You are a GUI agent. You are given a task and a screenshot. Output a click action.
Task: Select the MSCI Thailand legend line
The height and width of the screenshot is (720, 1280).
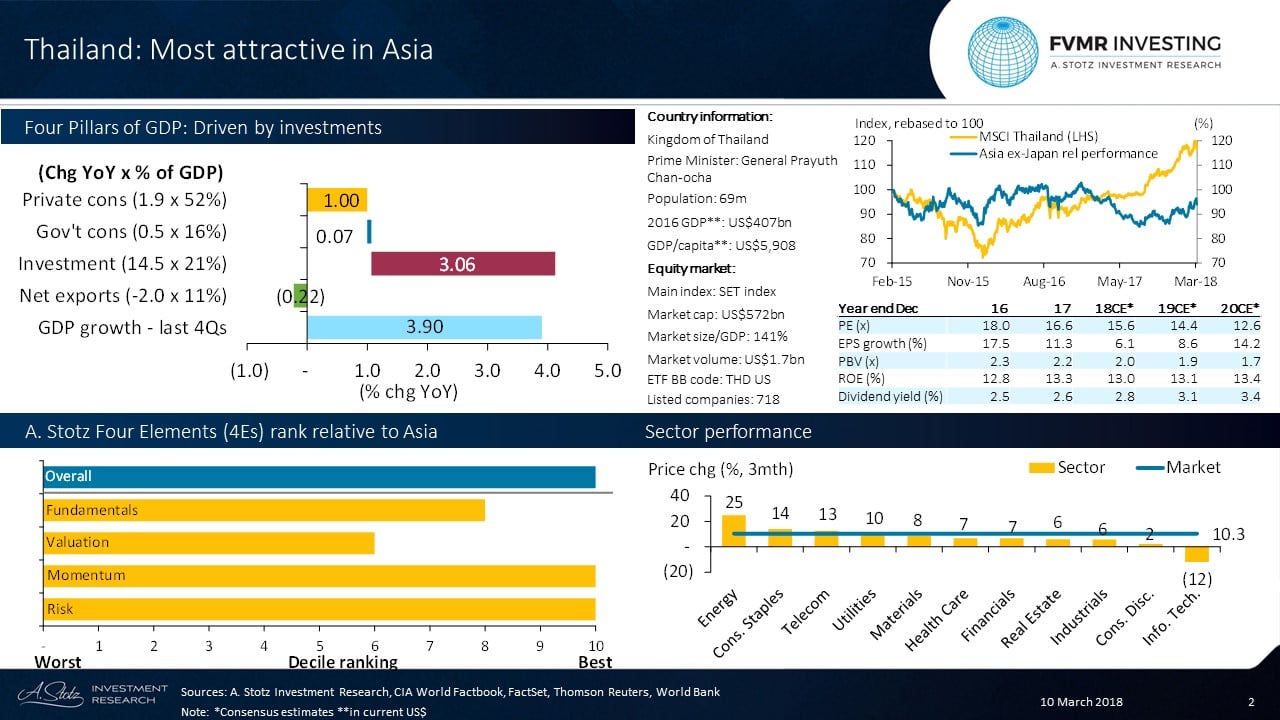(x=962, y=136)
